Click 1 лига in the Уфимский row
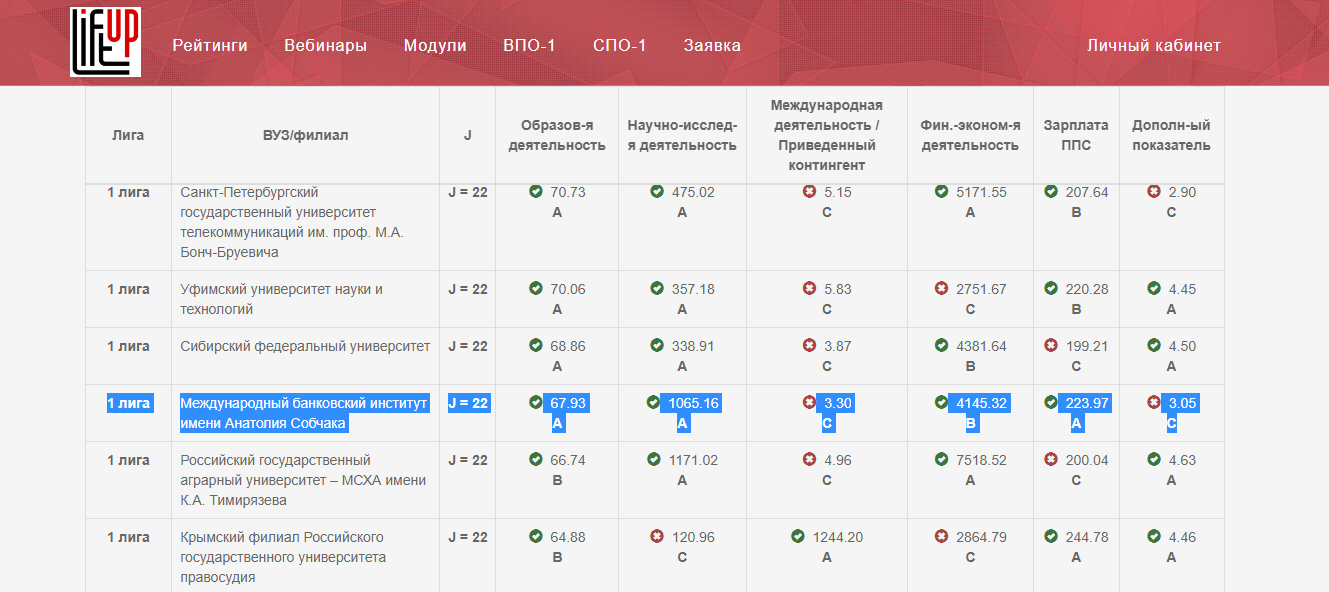Viewport: 1329px width, 592px height. (129, 289)
